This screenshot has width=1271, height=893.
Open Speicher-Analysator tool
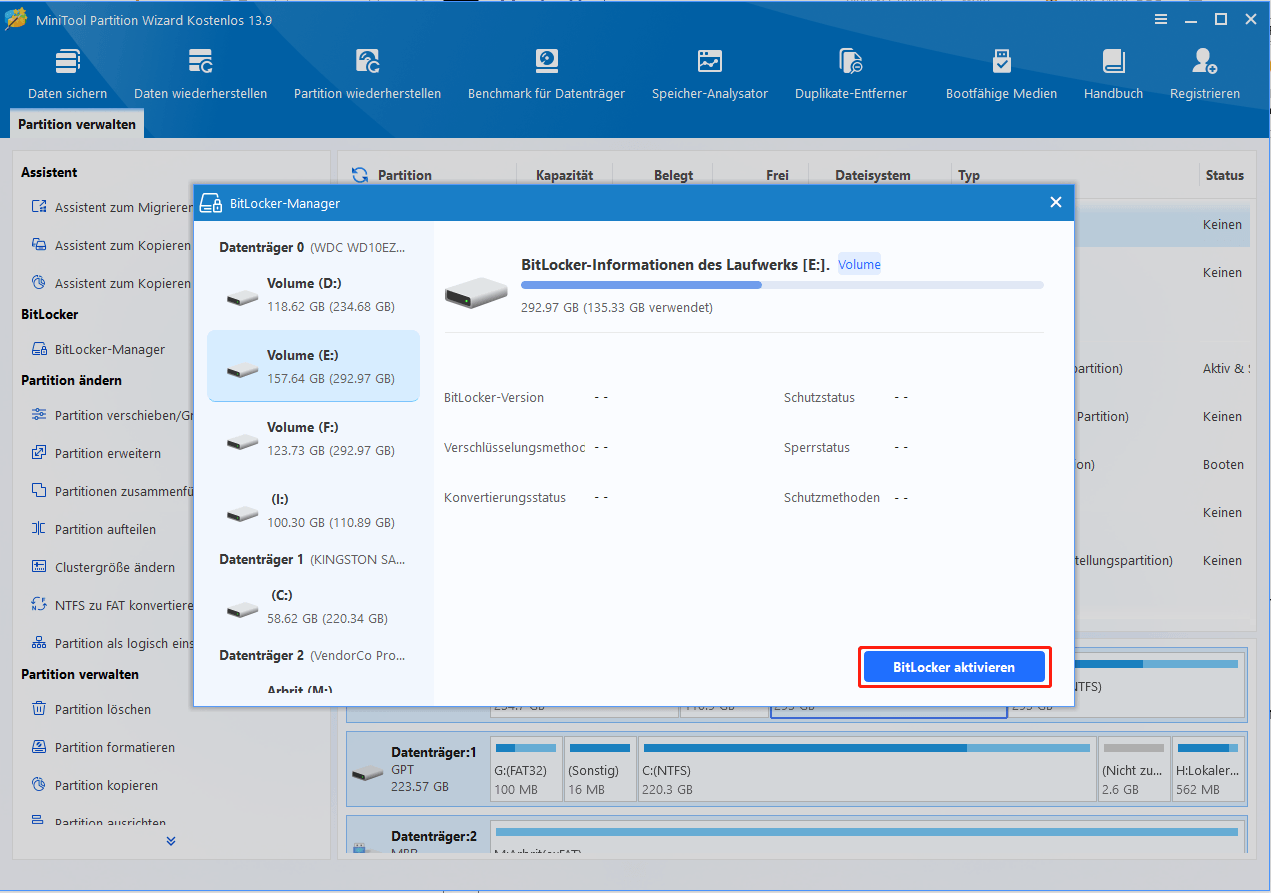[710, 75]
